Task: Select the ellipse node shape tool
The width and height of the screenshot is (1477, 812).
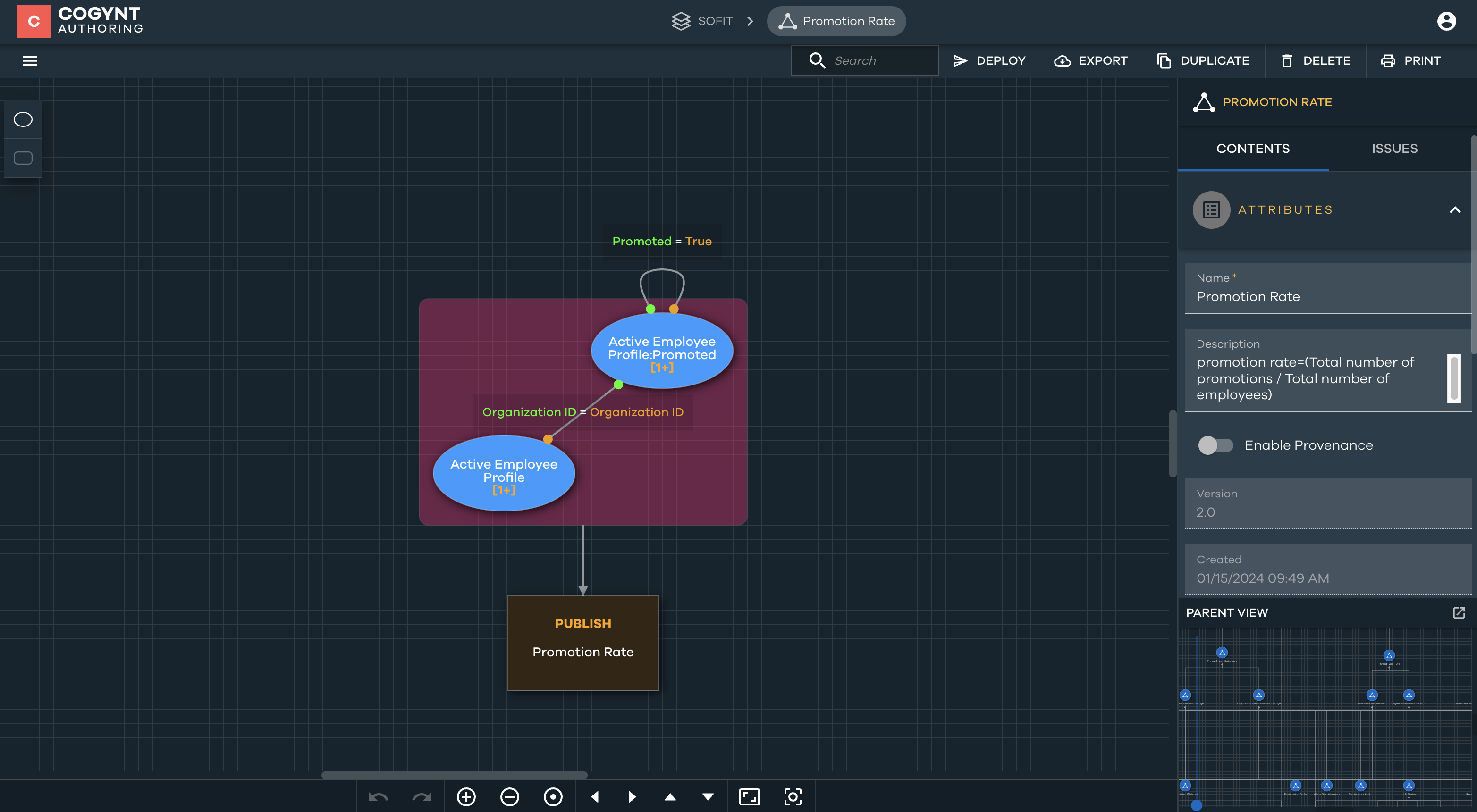Action: (x=23, y=119)
